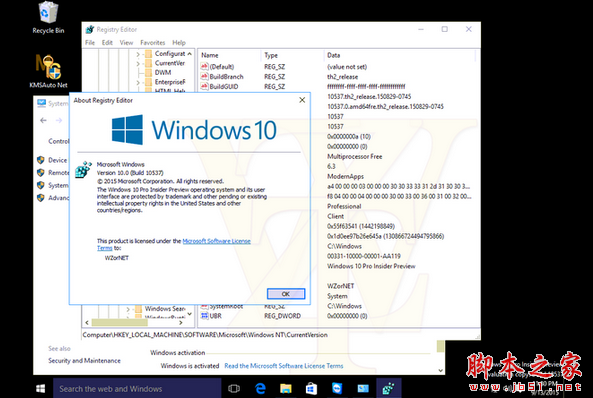Expand the Windows Search tree node
The width and height of the screenshot is (593, 398).
[128, 309]
